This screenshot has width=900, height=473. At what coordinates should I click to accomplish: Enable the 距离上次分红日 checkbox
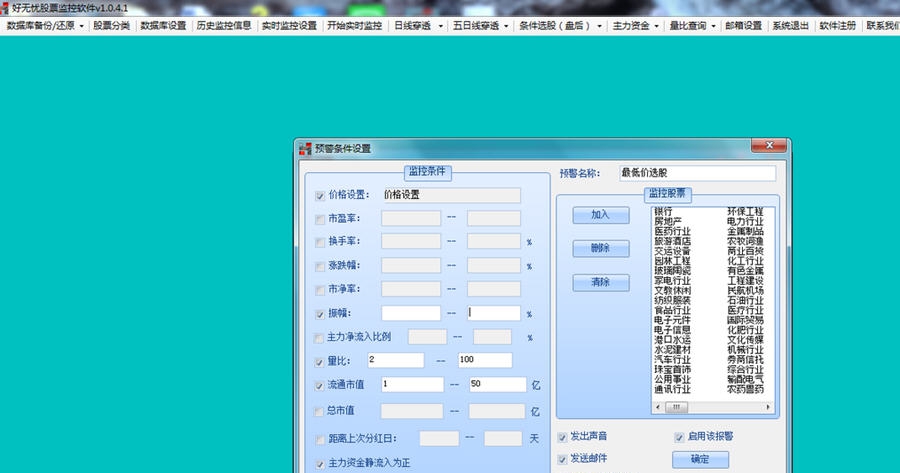320,440
